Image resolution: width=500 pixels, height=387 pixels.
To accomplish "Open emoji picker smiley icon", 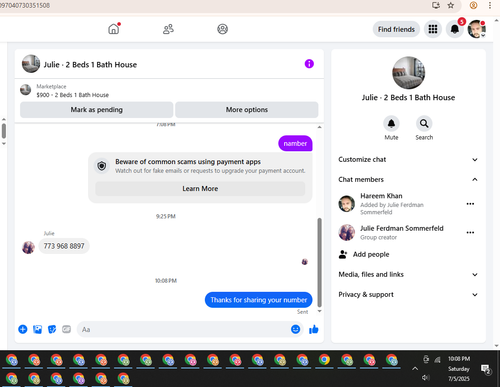I will pyautogui.click(x=295, y=329).
